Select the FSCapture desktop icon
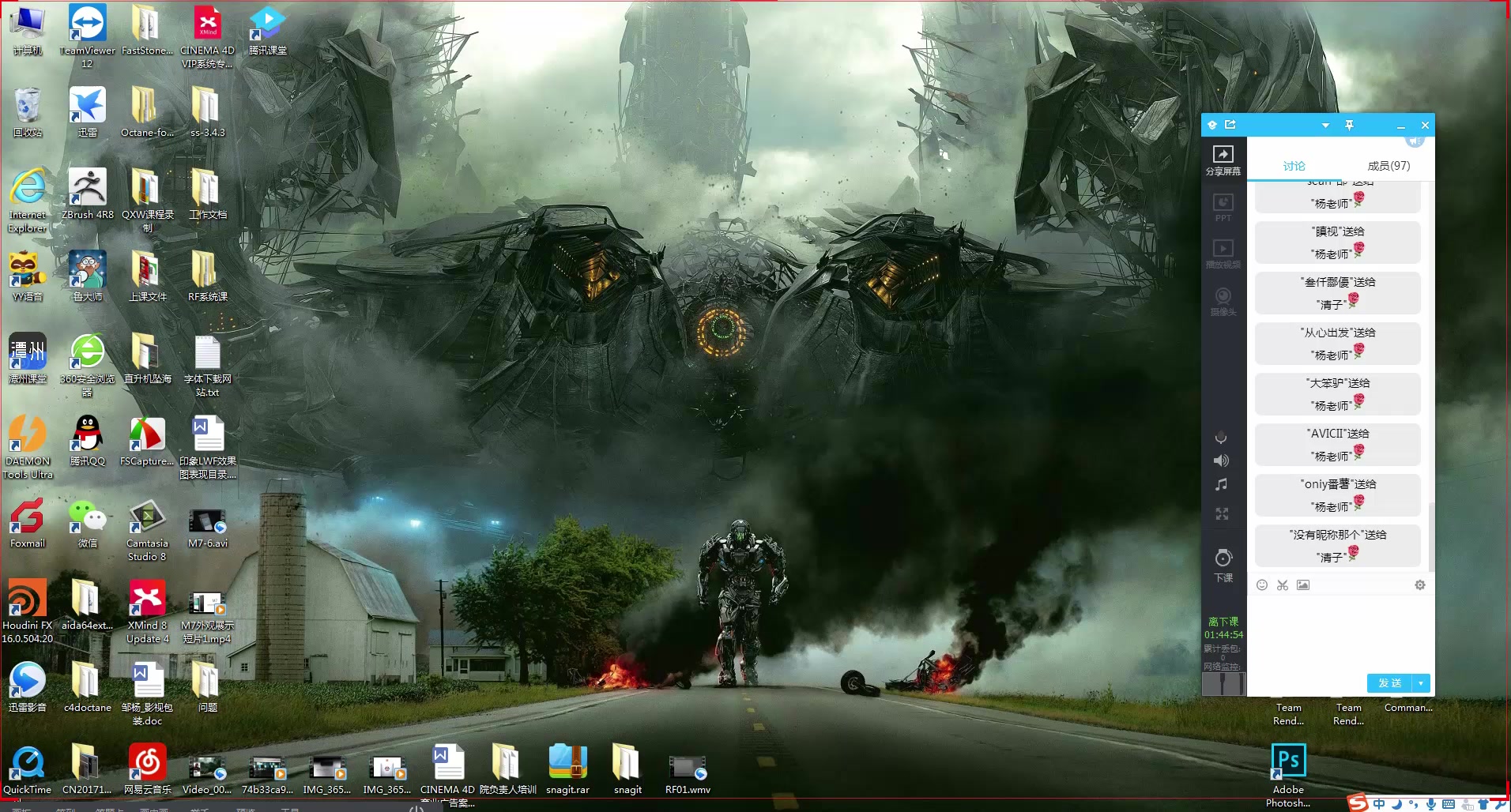Image resolution: width=1511 pixels, height=812 pixels. [x=148, y=440]
